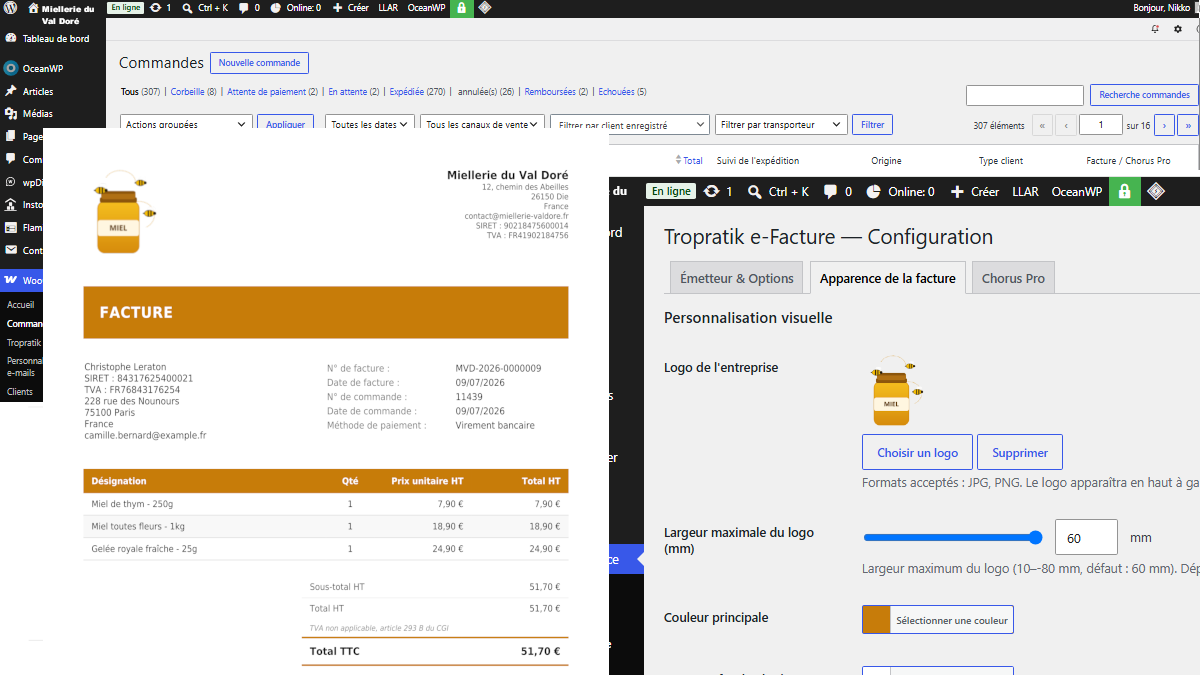This screenshot has width=1200, height=675.
Task: Select Apparence de la facture tab
Action: [888, 278]
